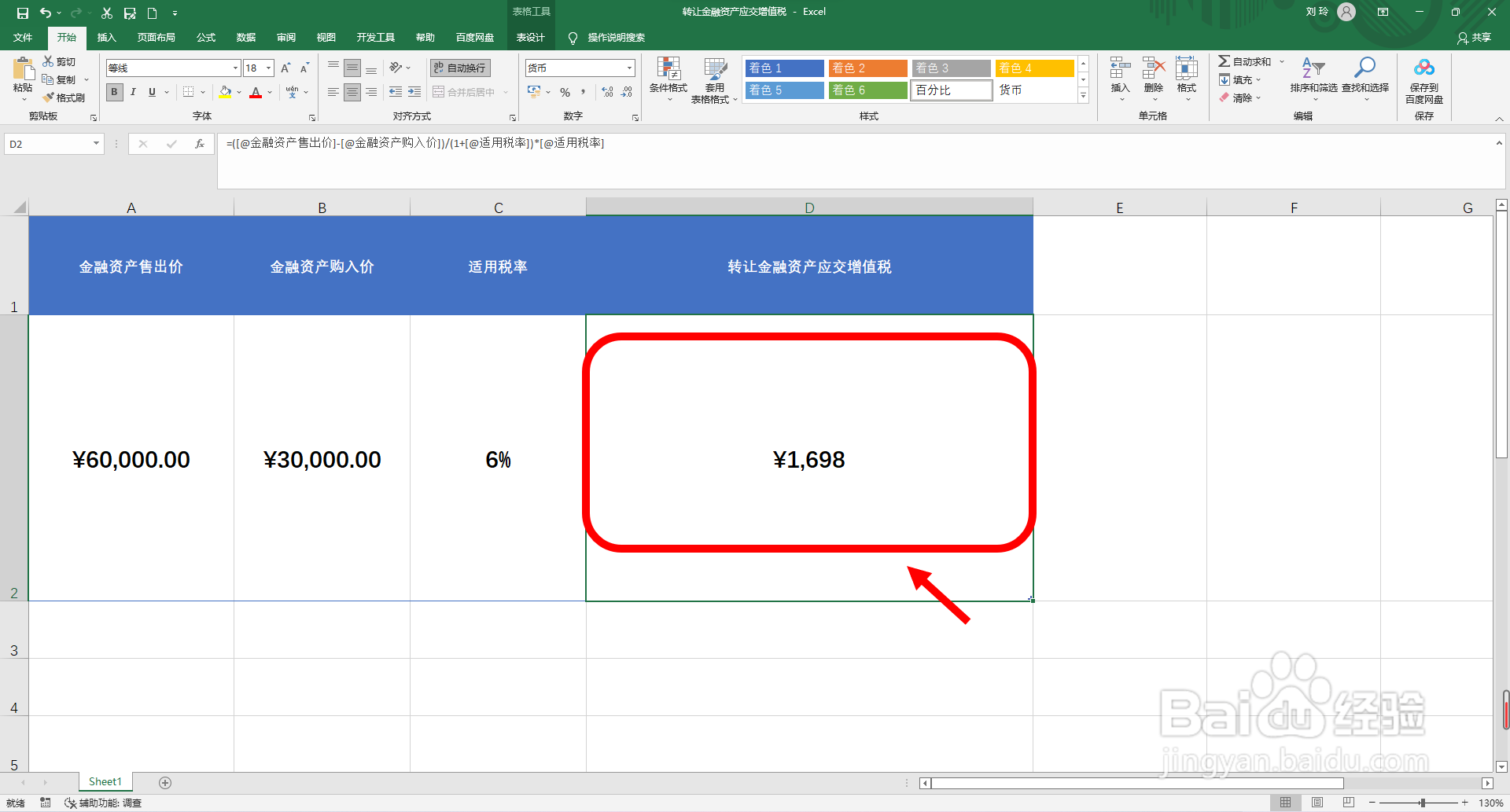This screenshot has height=812, width=1510.
Task: Click the increase decimal icon
Action: [x=607, y=92]
